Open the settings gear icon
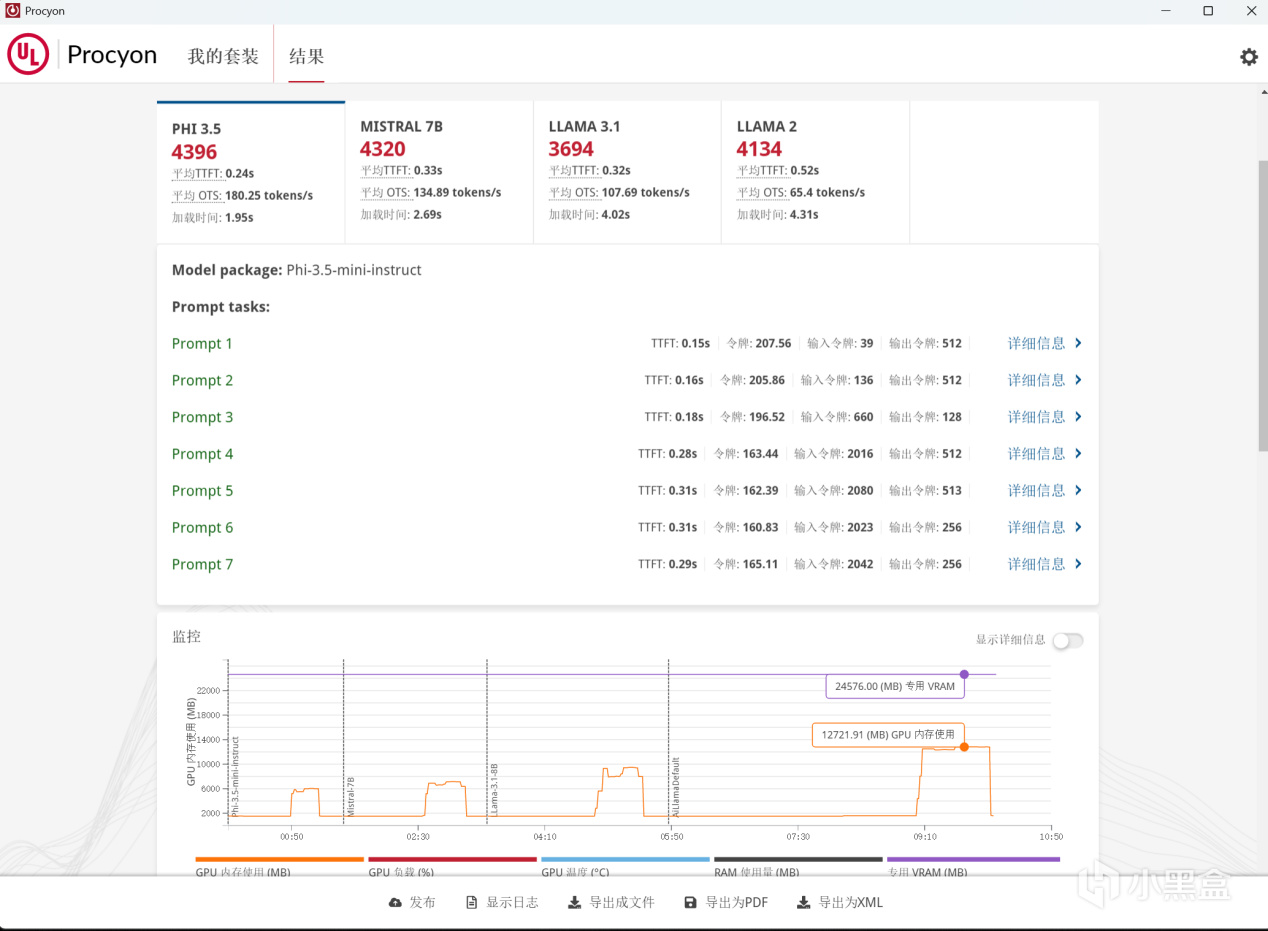1268x931 pixels. pyautogui.click(x=1249, y=57)
